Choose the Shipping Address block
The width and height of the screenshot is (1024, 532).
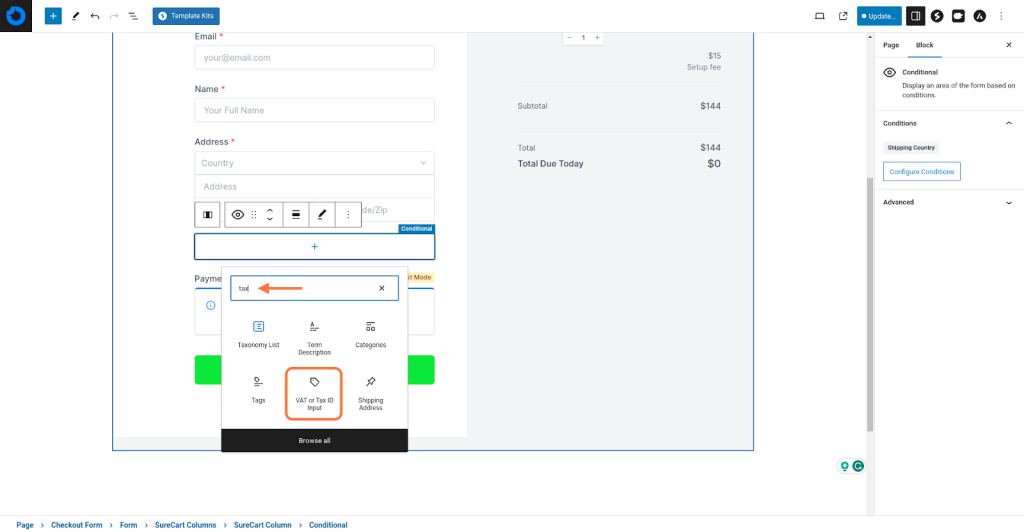coord(370,393)
